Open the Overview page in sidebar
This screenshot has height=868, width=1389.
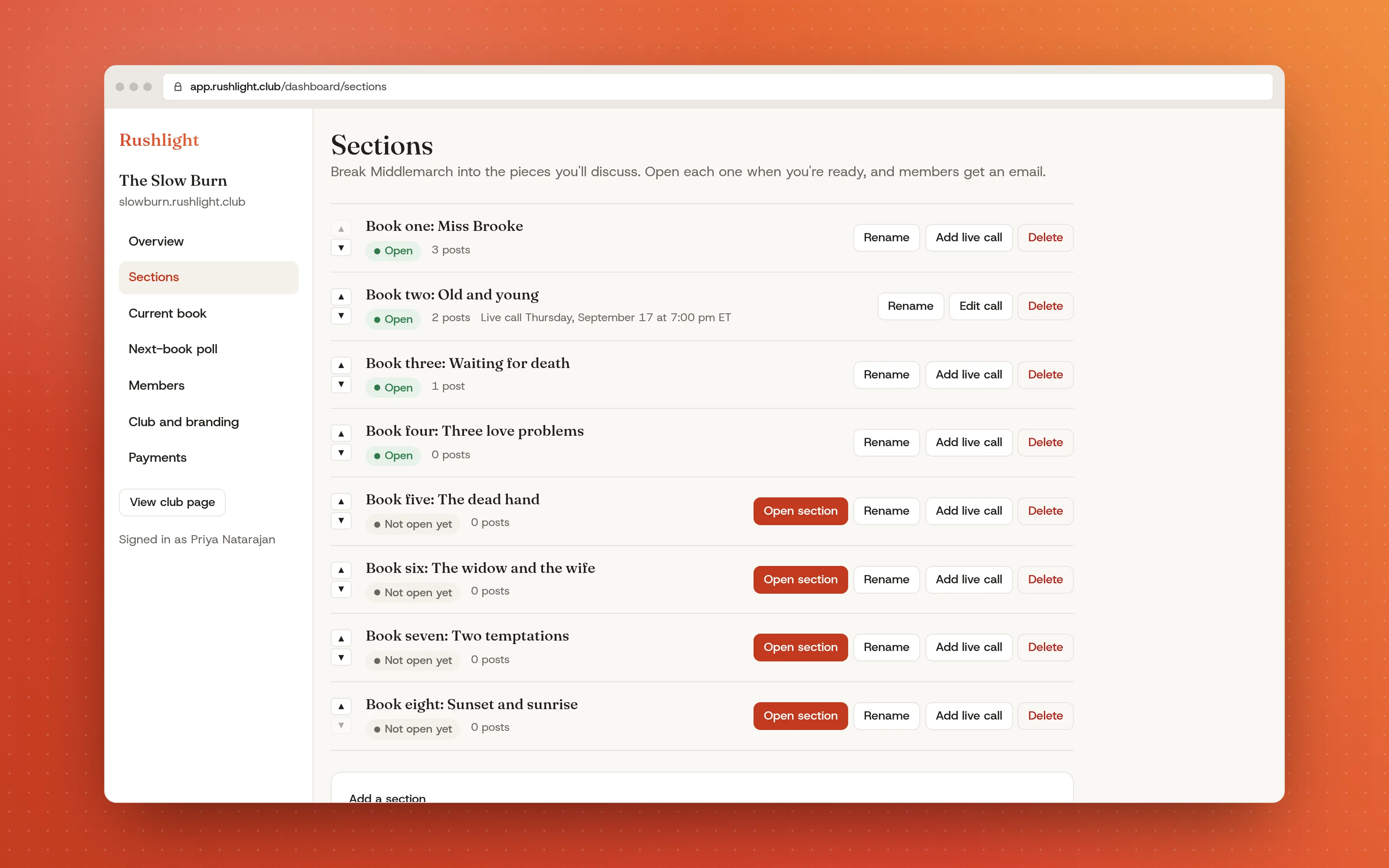click(208, 241)
